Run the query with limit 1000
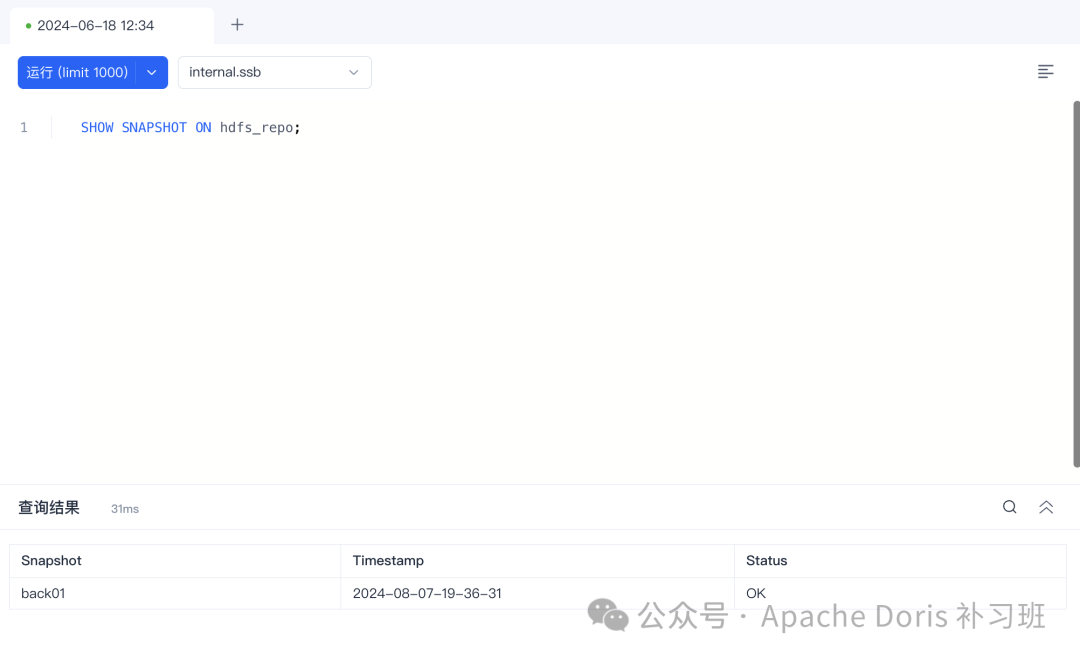This screenshot has height=659, width=1080. (77, 72)
